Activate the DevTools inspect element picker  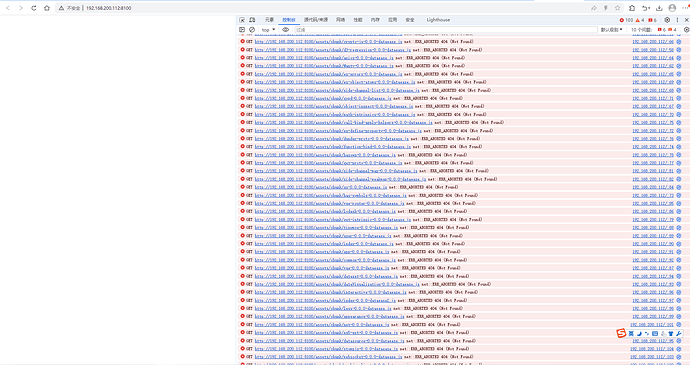242,20
